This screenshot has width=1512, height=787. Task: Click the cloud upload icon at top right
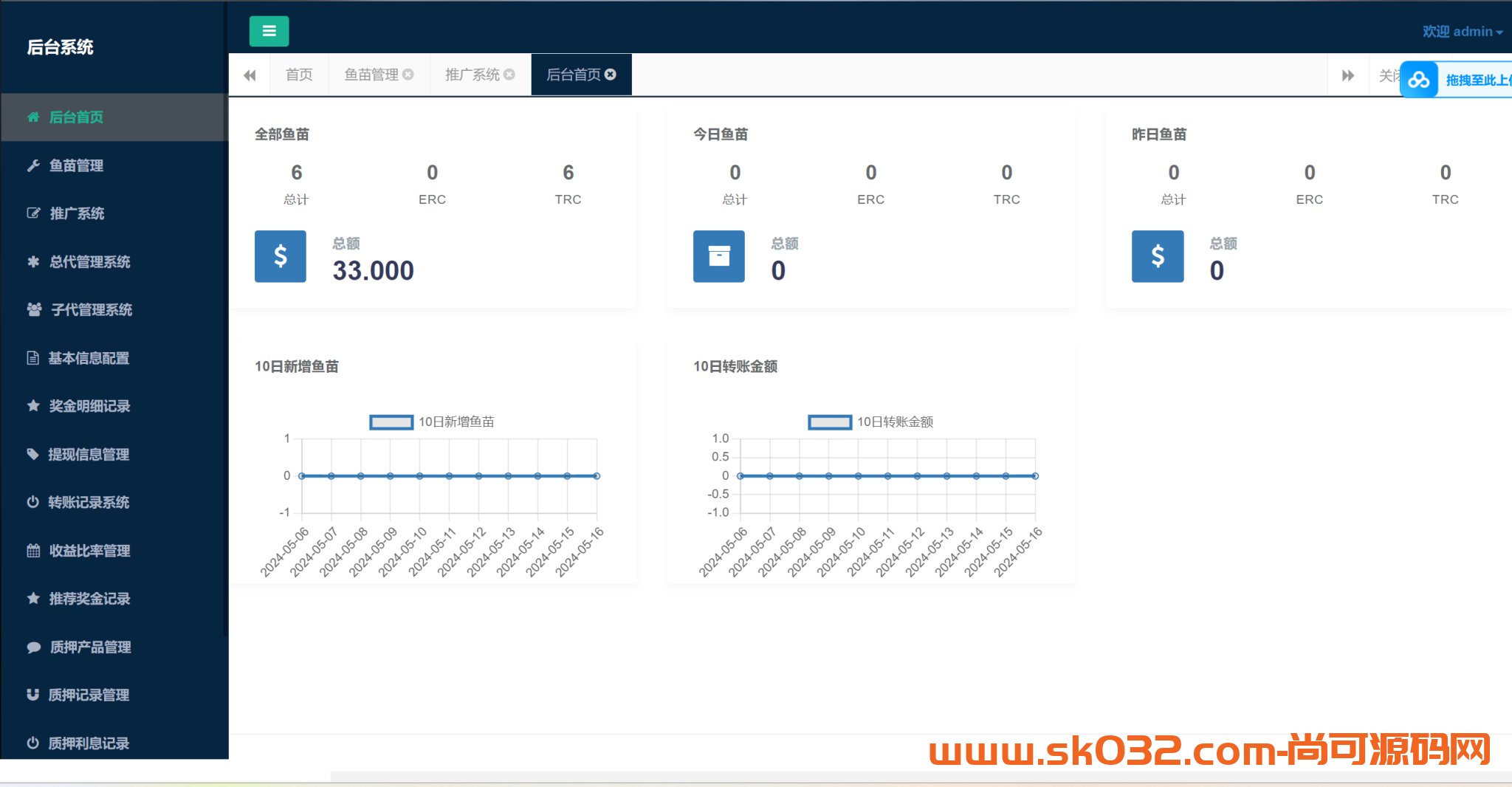(1419, 80)
